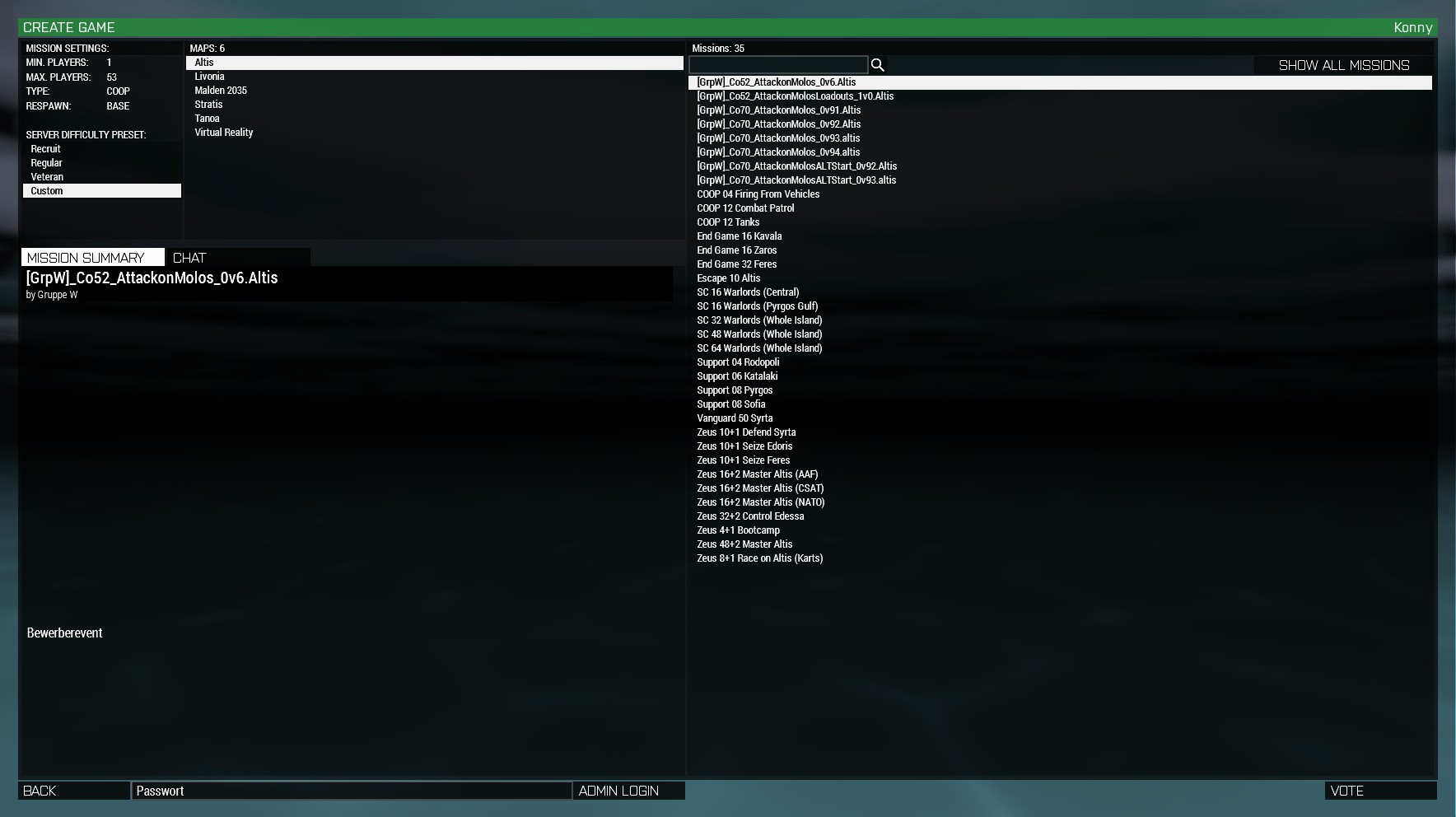The width and height of the screenshot is (1456, 817).
Task: Pick the Zeus 4+1 Bootcamp mission
Action: click(x=738, y=530)
